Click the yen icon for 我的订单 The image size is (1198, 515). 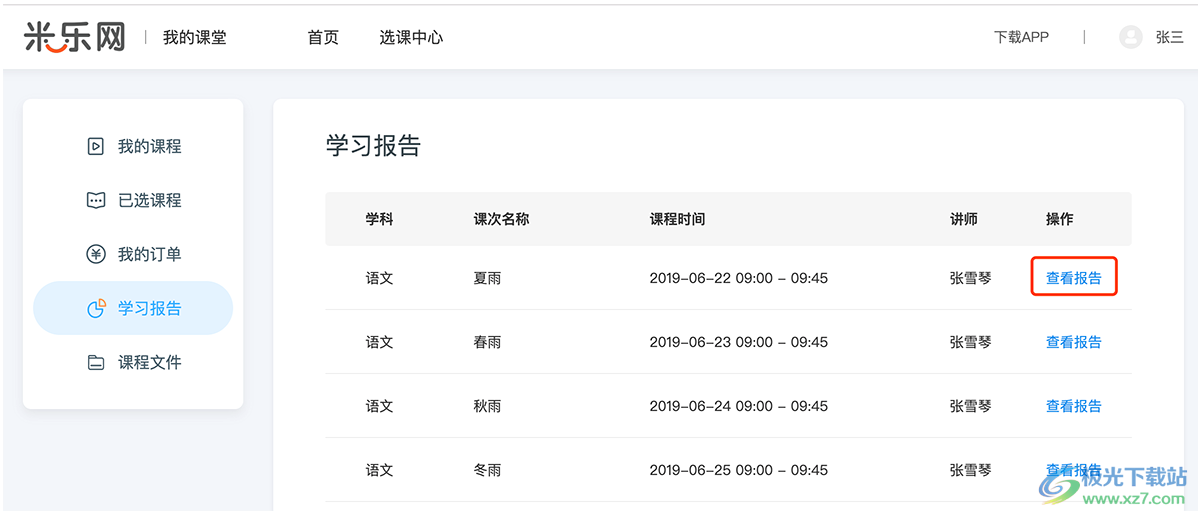[96, 254]
